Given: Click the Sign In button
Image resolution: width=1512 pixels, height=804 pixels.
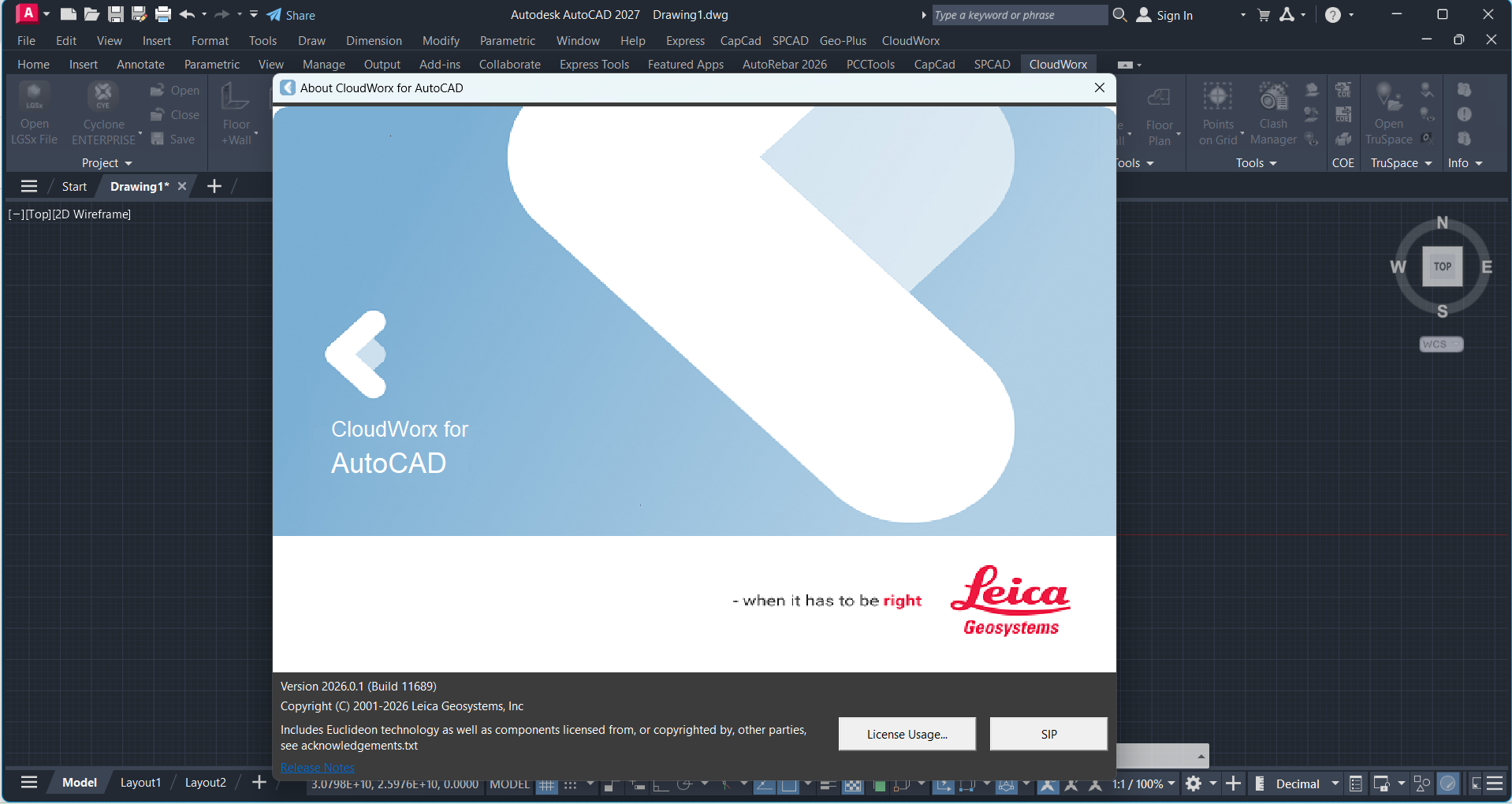Looking at the screenshot, I should (1164, 15).
